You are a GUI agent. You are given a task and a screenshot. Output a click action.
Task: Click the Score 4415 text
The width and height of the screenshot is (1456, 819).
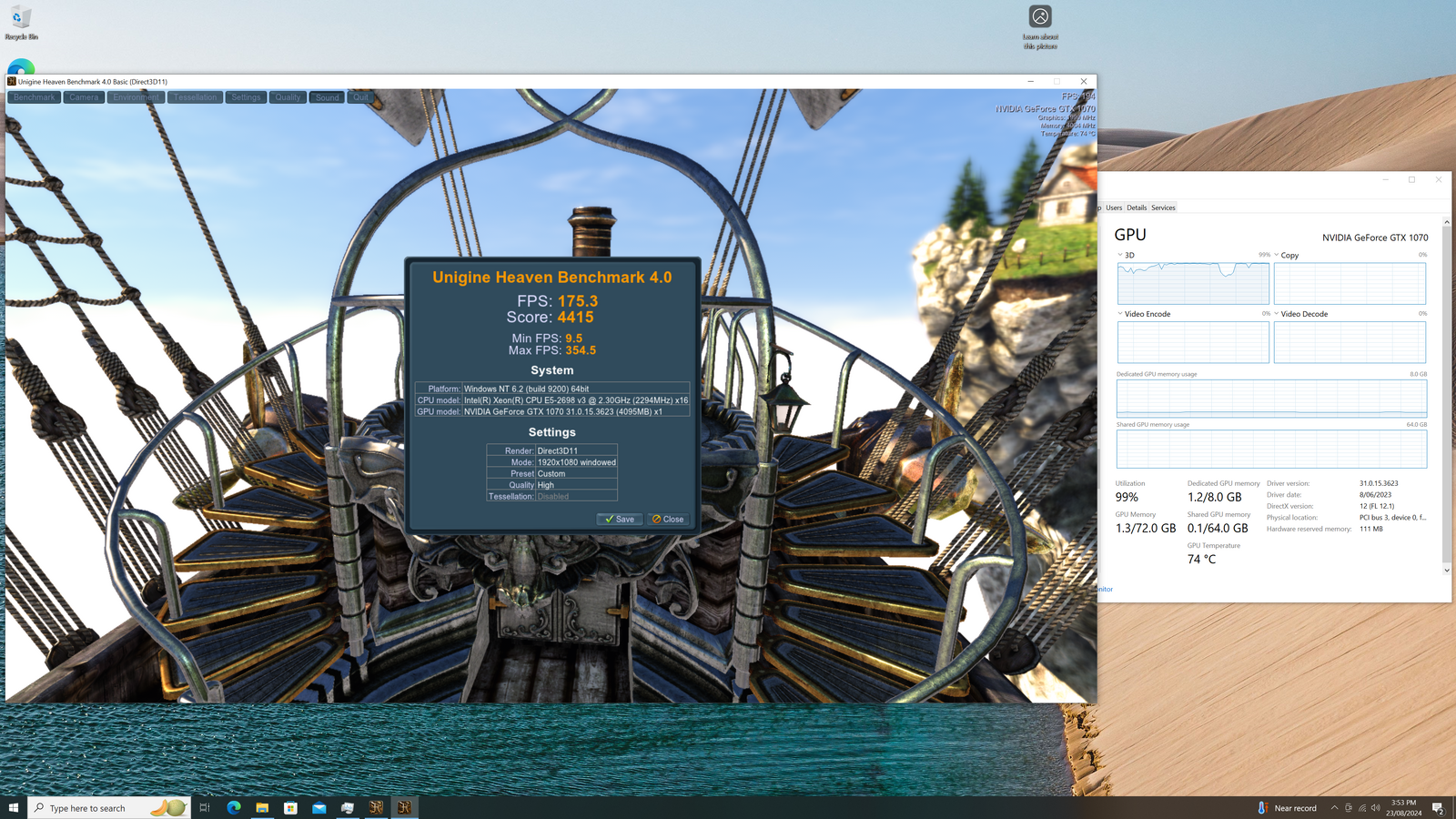[x=551, y=318]
